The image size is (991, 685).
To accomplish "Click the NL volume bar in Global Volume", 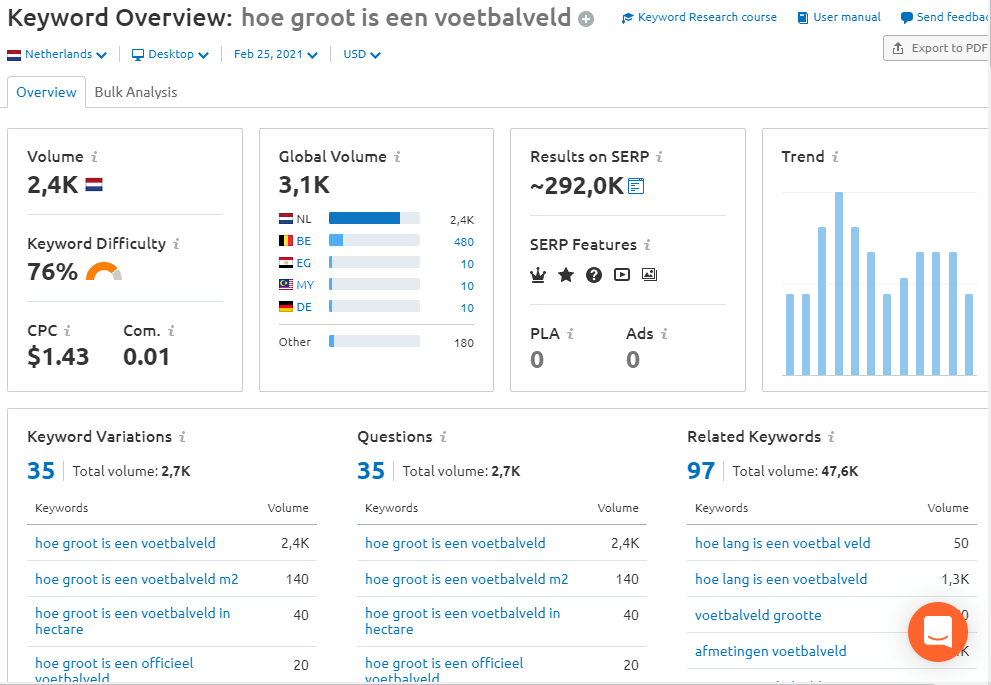I will (x=374, y=219).
